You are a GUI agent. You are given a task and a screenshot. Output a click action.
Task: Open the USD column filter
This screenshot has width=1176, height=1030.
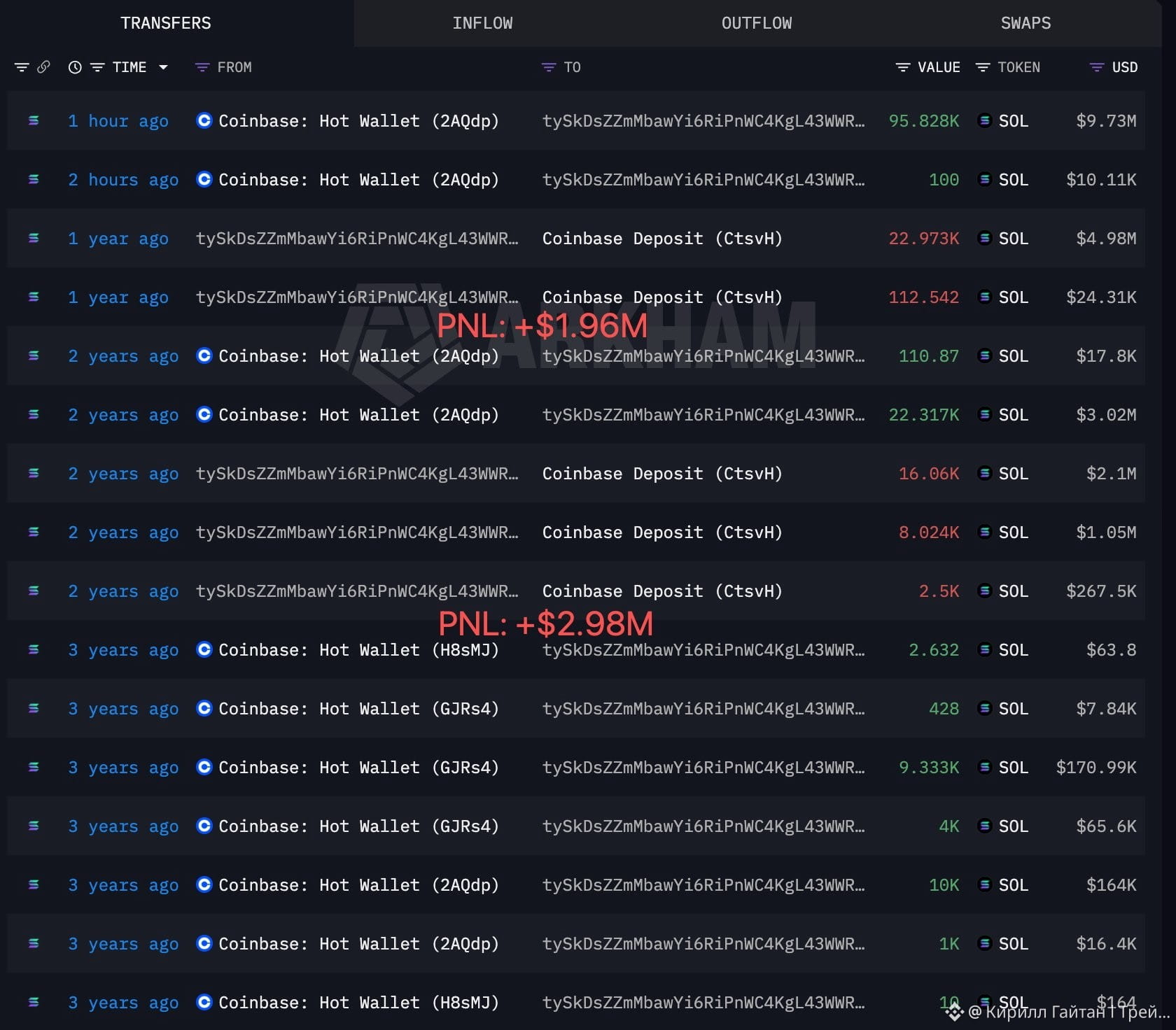tap(1097, 67)
